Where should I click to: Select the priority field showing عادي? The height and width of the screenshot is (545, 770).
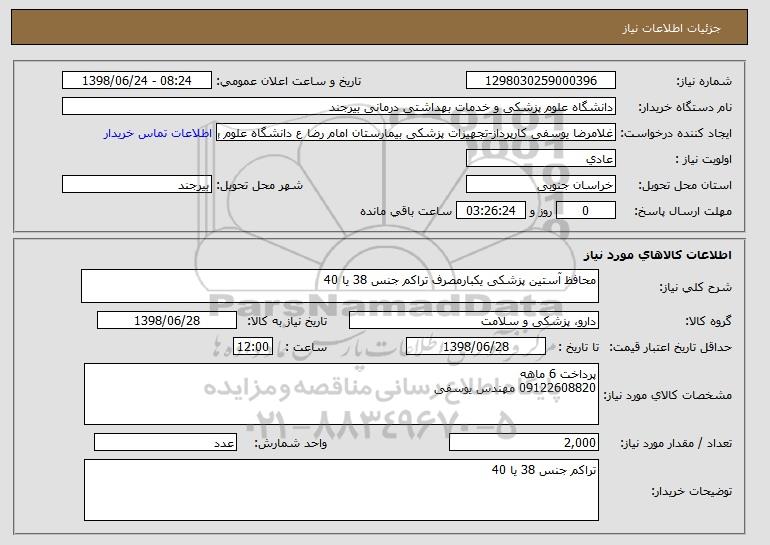541,159
